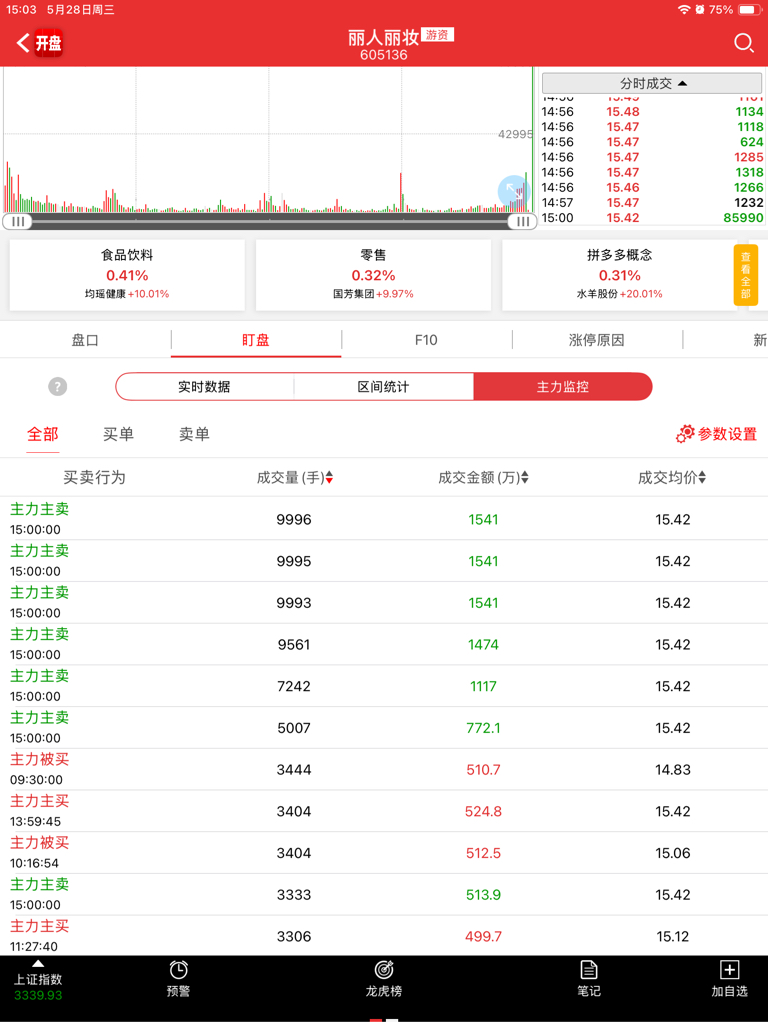Sort by 成交量 (手) column
The height and width of the screenshot is (1024, 768).
pos(295,477)
